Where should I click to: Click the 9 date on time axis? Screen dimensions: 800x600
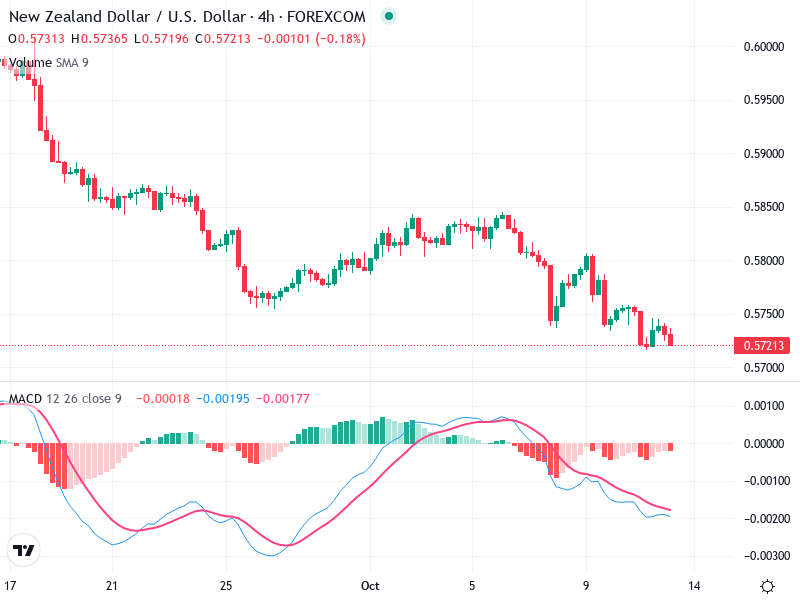[587, 585]
